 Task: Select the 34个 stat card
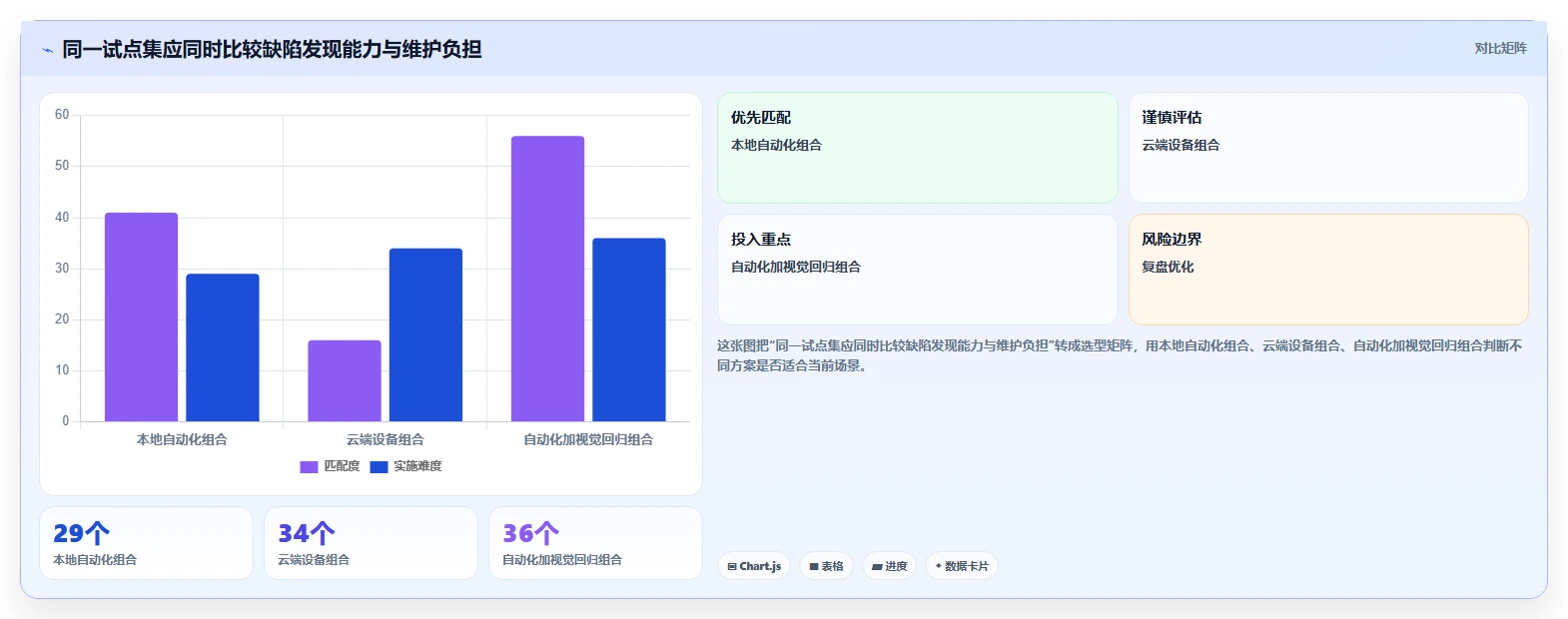click(x=371, y=543)
